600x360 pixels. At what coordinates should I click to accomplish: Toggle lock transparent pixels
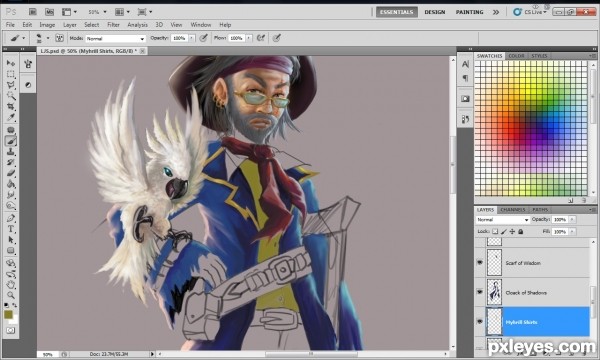(x=495, y=231)
